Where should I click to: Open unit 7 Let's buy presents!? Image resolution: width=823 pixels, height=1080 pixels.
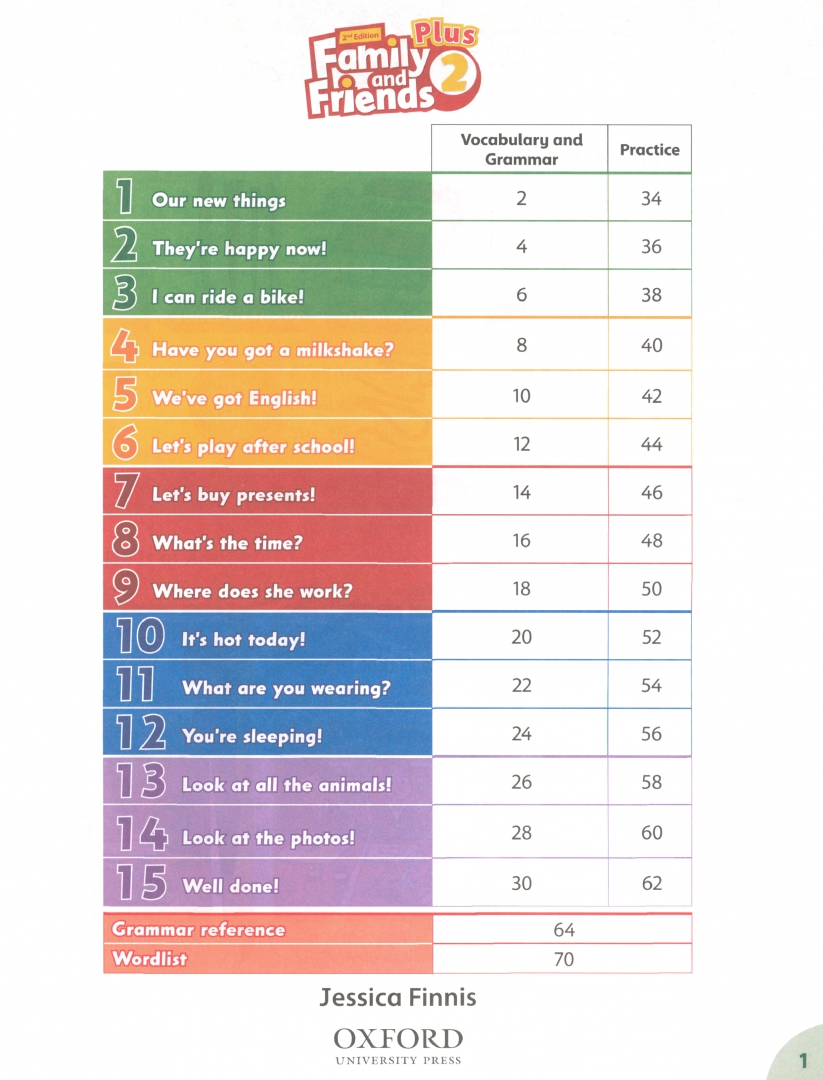pos(267,491)
